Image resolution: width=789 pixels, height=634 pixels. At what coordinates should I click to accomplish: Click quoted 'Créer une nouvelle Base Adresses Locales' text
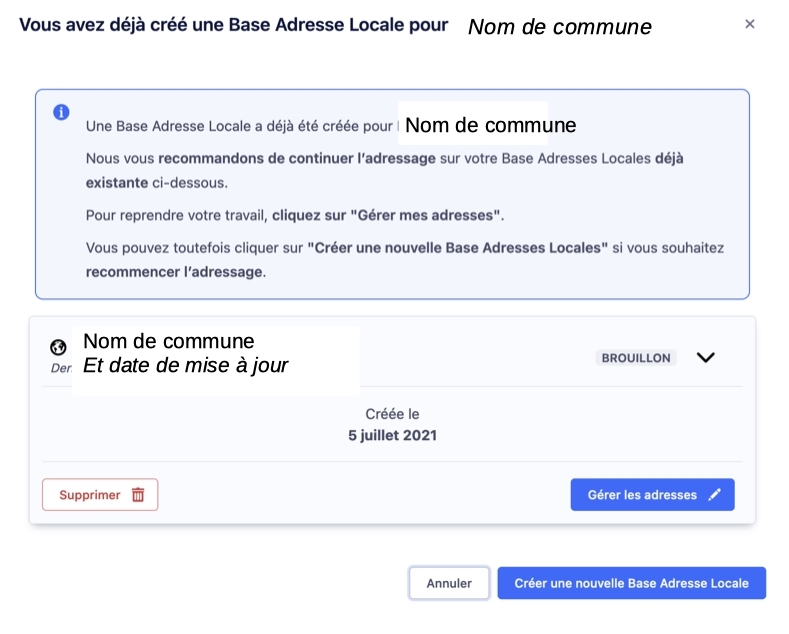click(x=457, y=247)
